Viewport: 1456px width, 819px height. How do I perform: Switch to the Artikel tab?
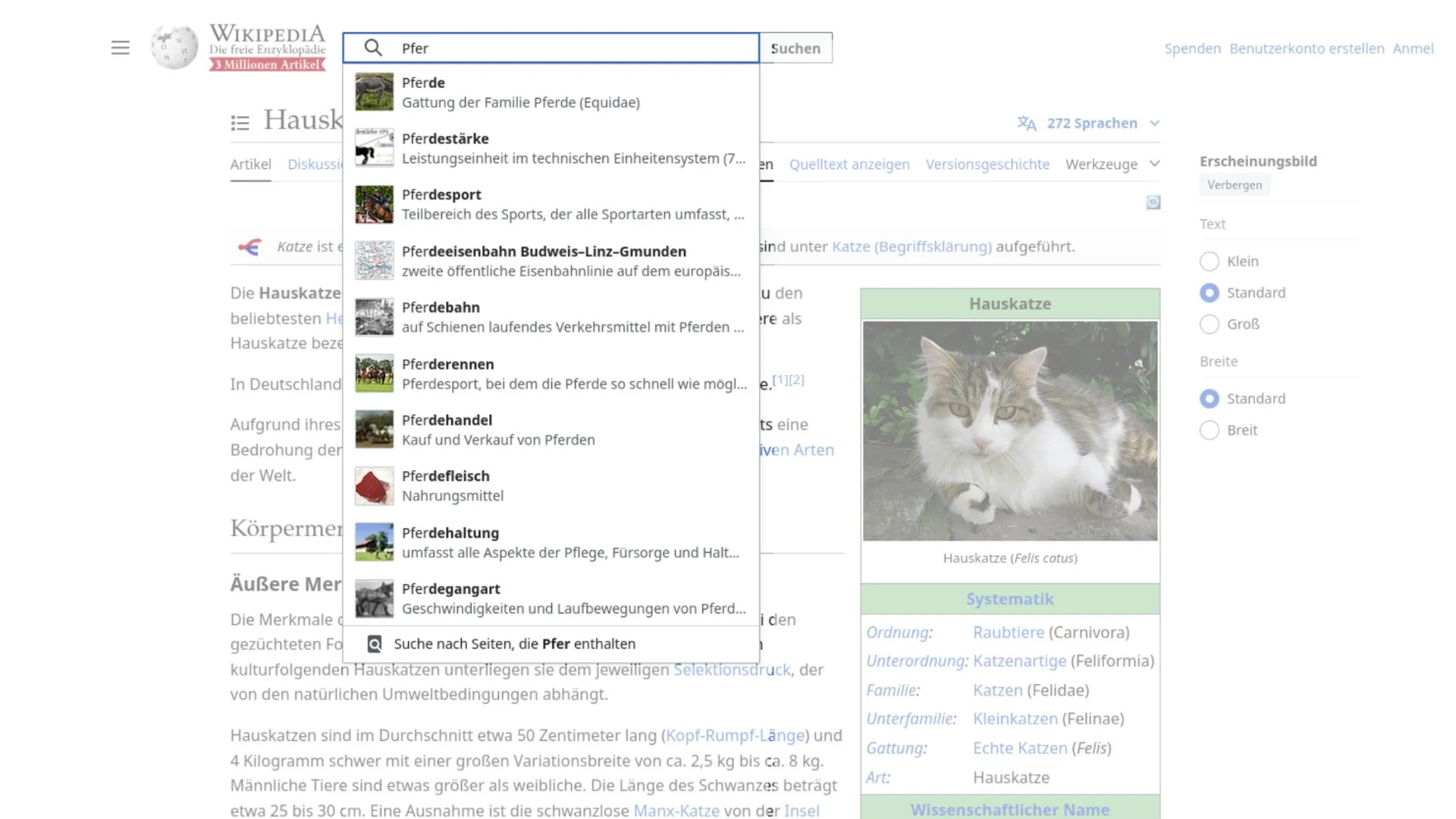pyautogui.click(x=250, y=164)
